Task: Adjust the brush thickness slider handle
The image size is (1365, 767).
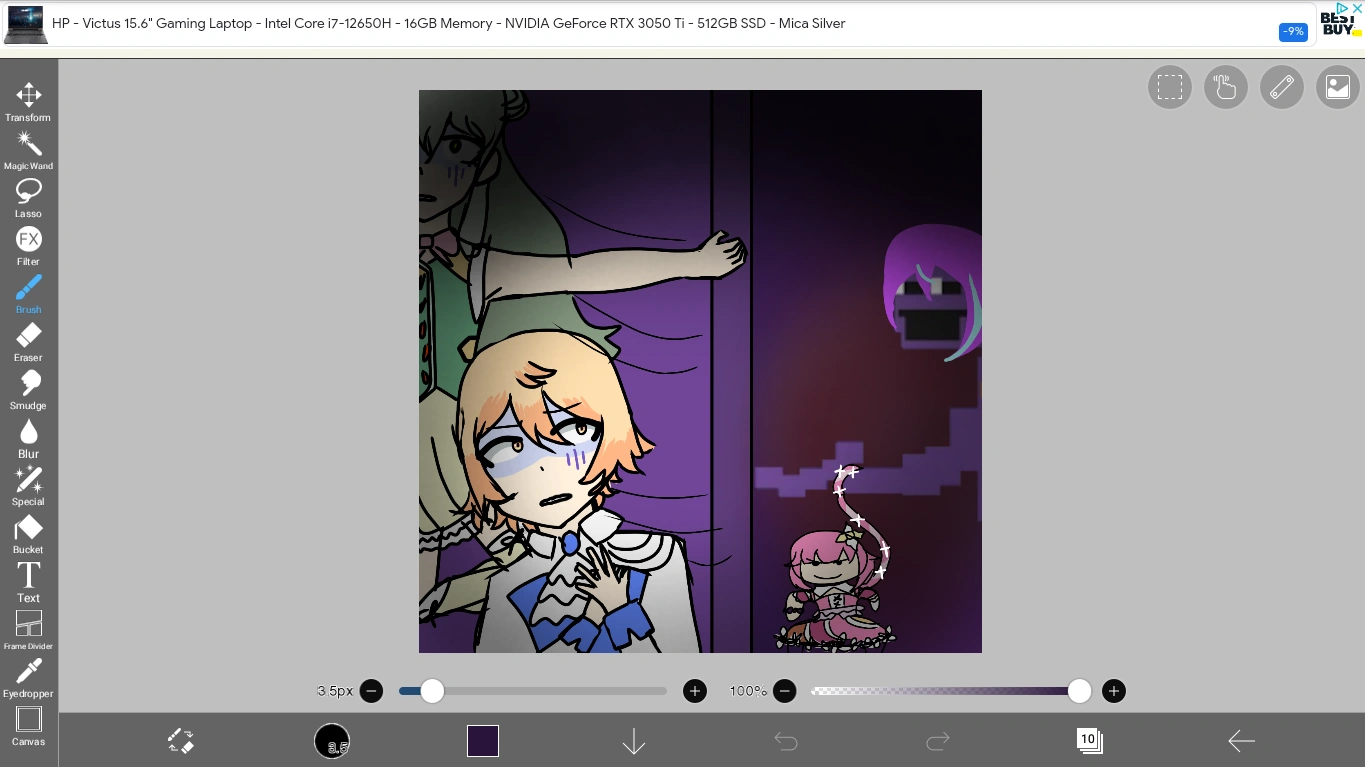Action: pyautogui.click(x=432, y=691)
